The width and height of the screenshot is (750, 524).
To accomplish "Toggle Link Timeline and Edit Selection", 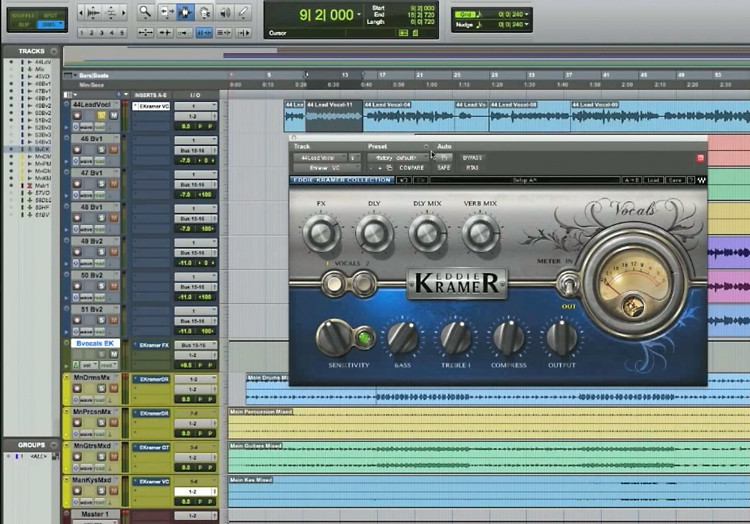I will point(204,33).
